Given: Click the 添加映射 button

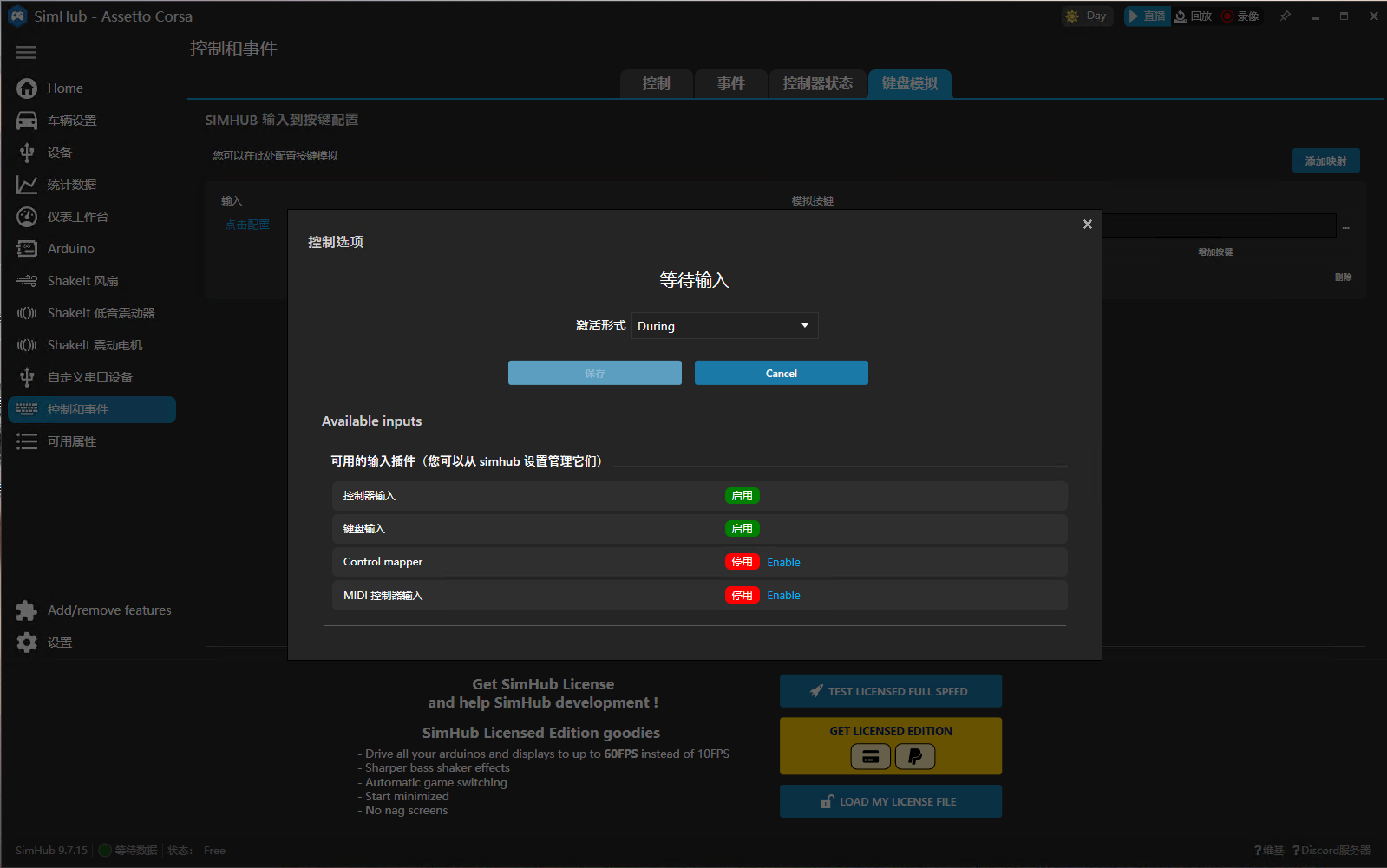Looking at the screenshot, I should (x=1326, y=161).
